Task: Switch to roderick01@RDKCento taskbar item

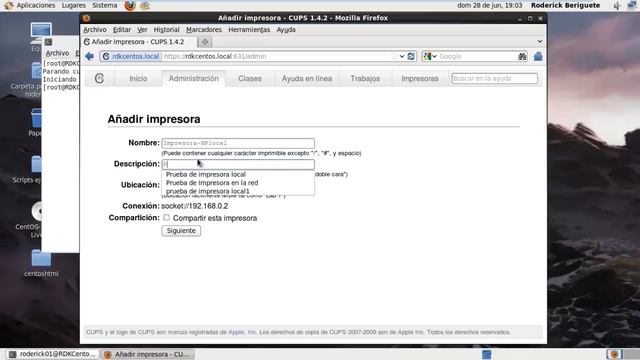Action: (53, 354)
